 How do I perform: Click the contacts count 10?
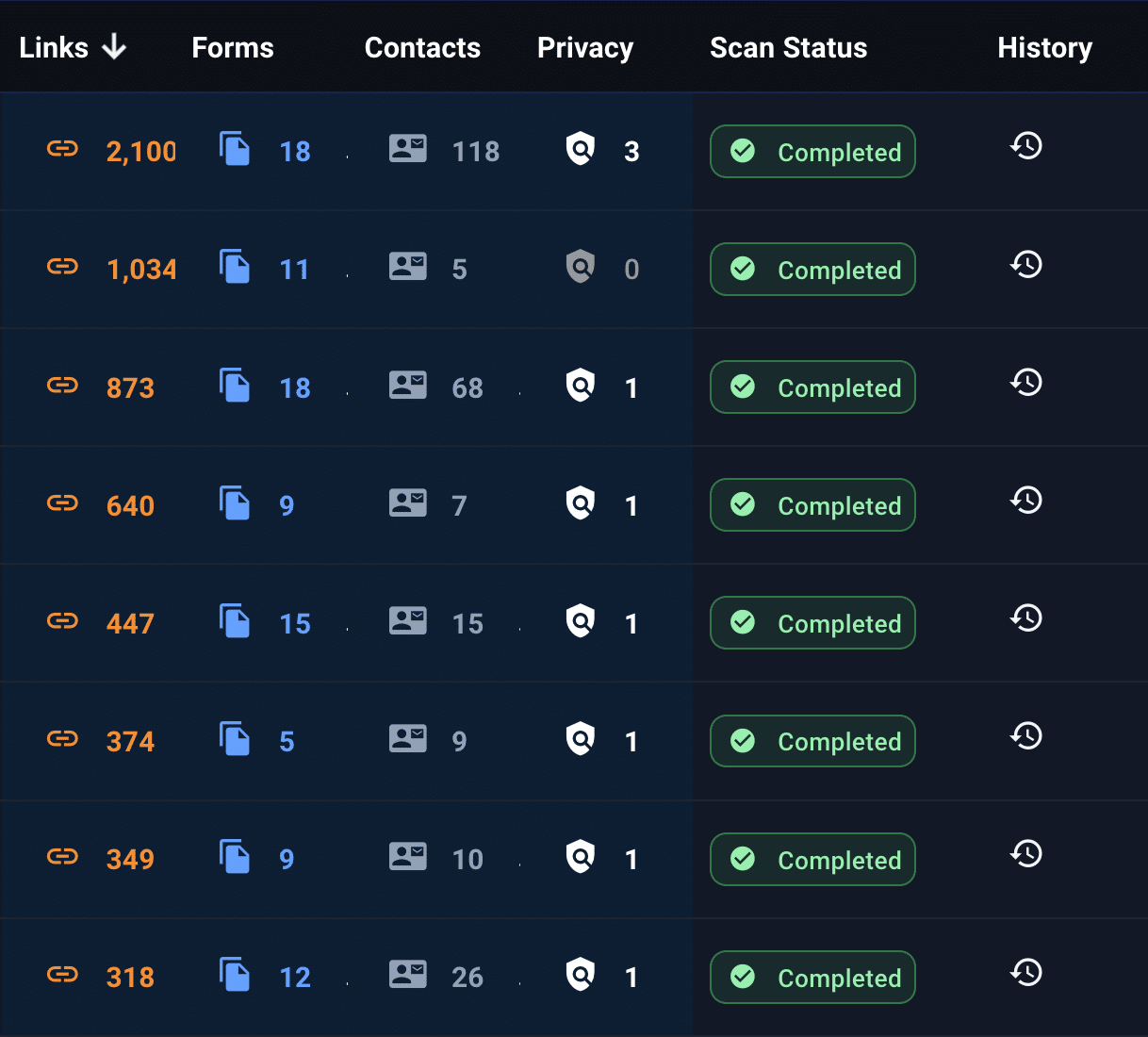pyautogui.click(x=467, y=860)
